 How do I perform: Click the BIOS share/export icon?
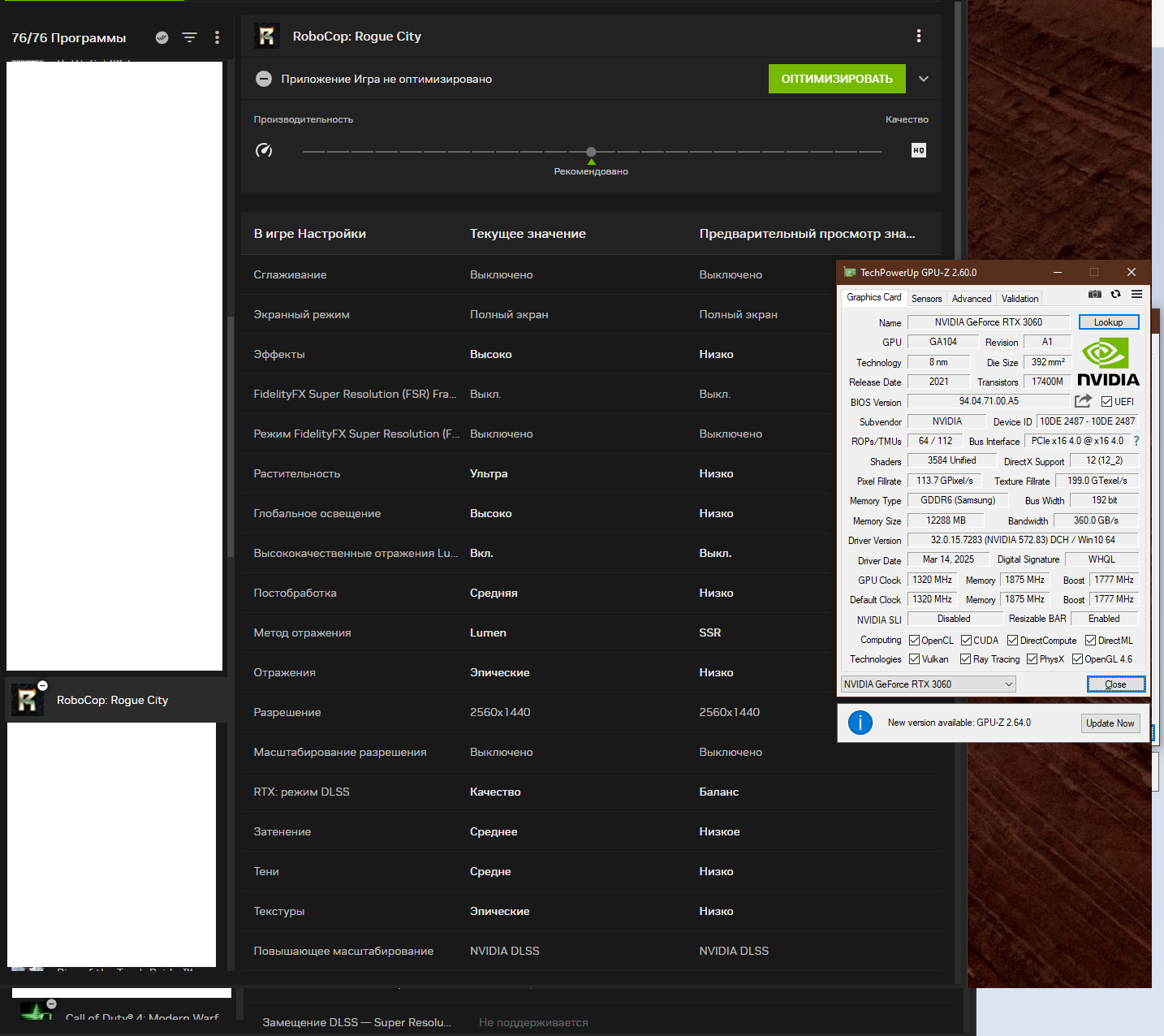(1083, 401)
